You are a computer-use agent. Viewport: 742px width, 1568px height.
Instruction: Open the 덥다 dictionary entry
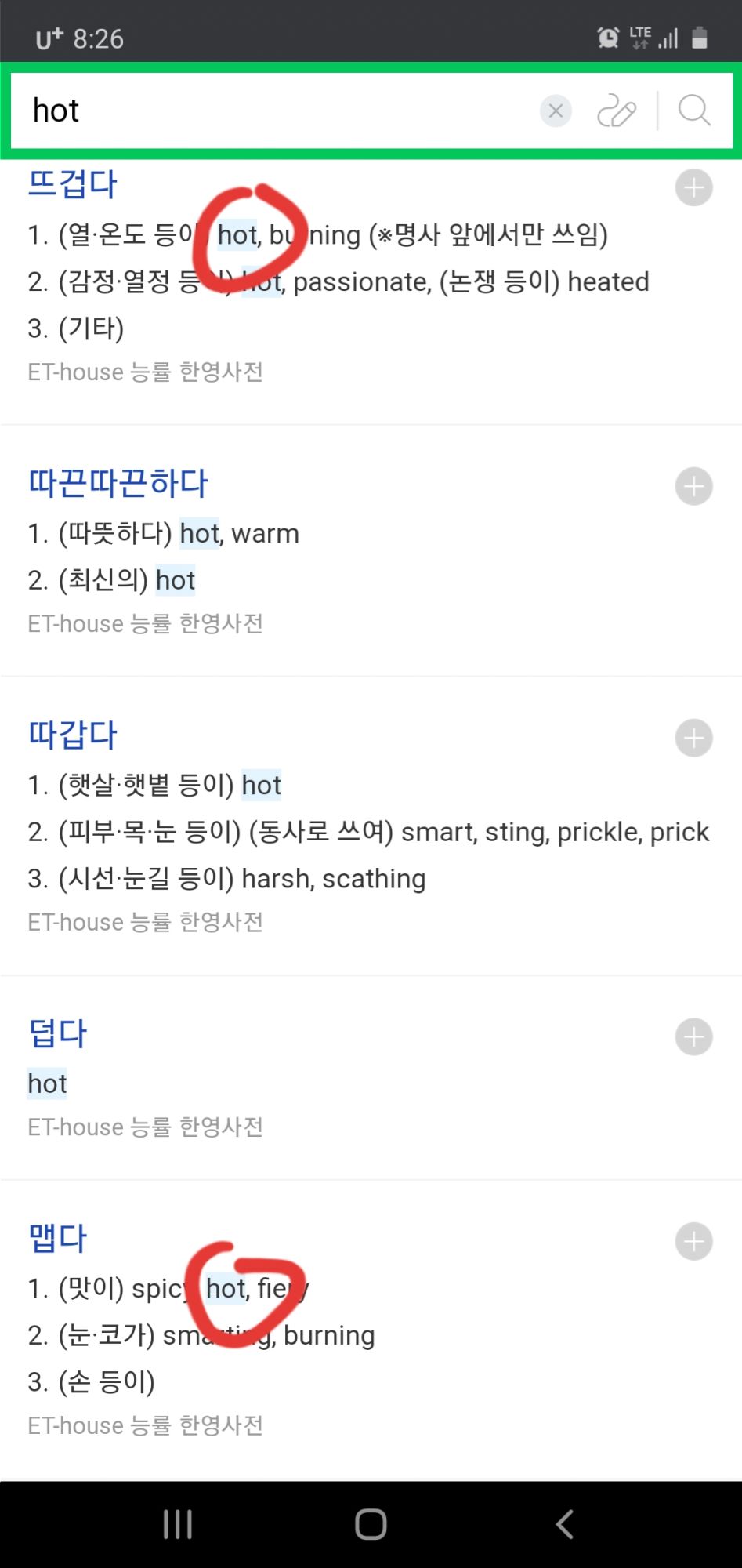point(57,1034)
